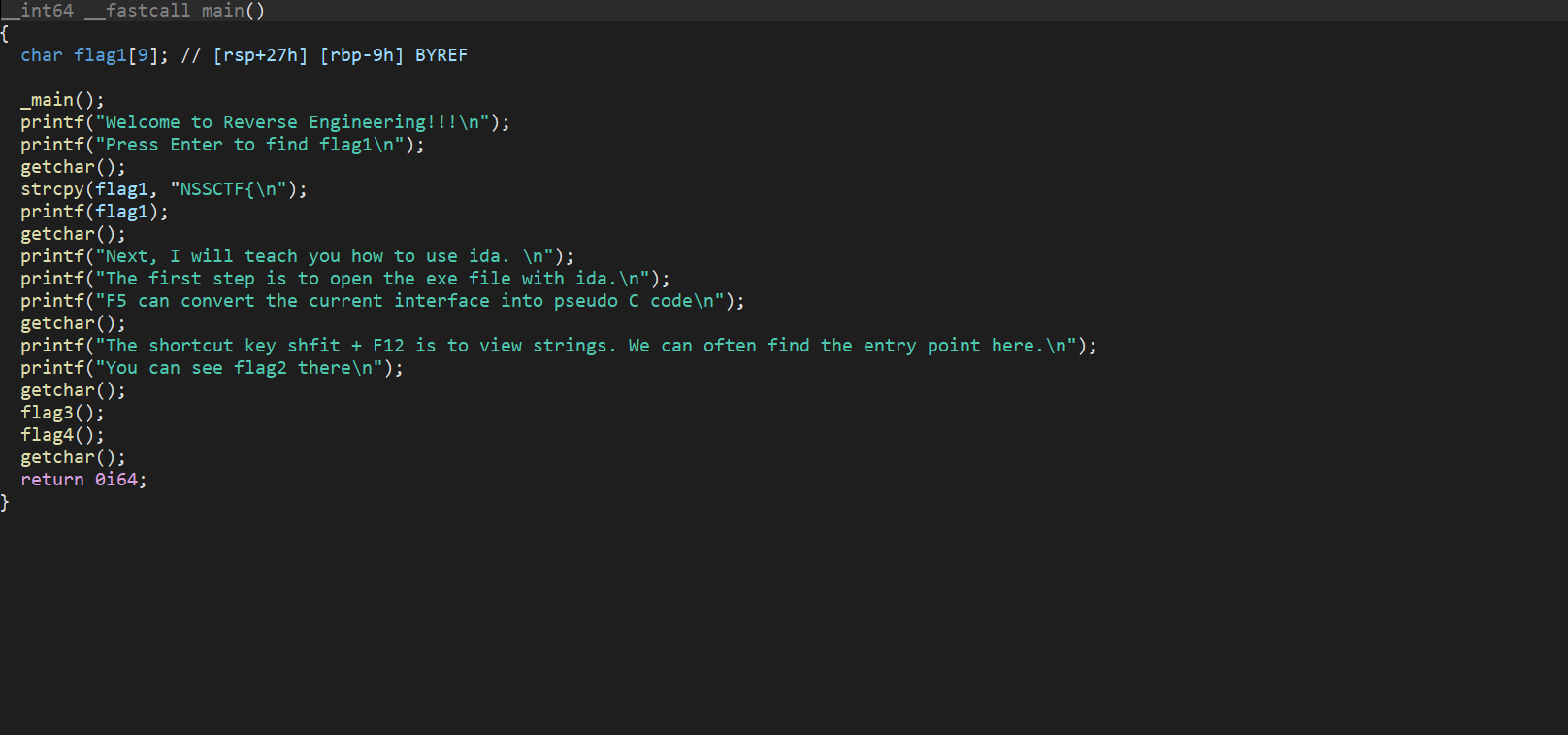Click the [rsp+27h] stack offset comment
This screenshot has width=1568, height=735.
click(260, 55)
